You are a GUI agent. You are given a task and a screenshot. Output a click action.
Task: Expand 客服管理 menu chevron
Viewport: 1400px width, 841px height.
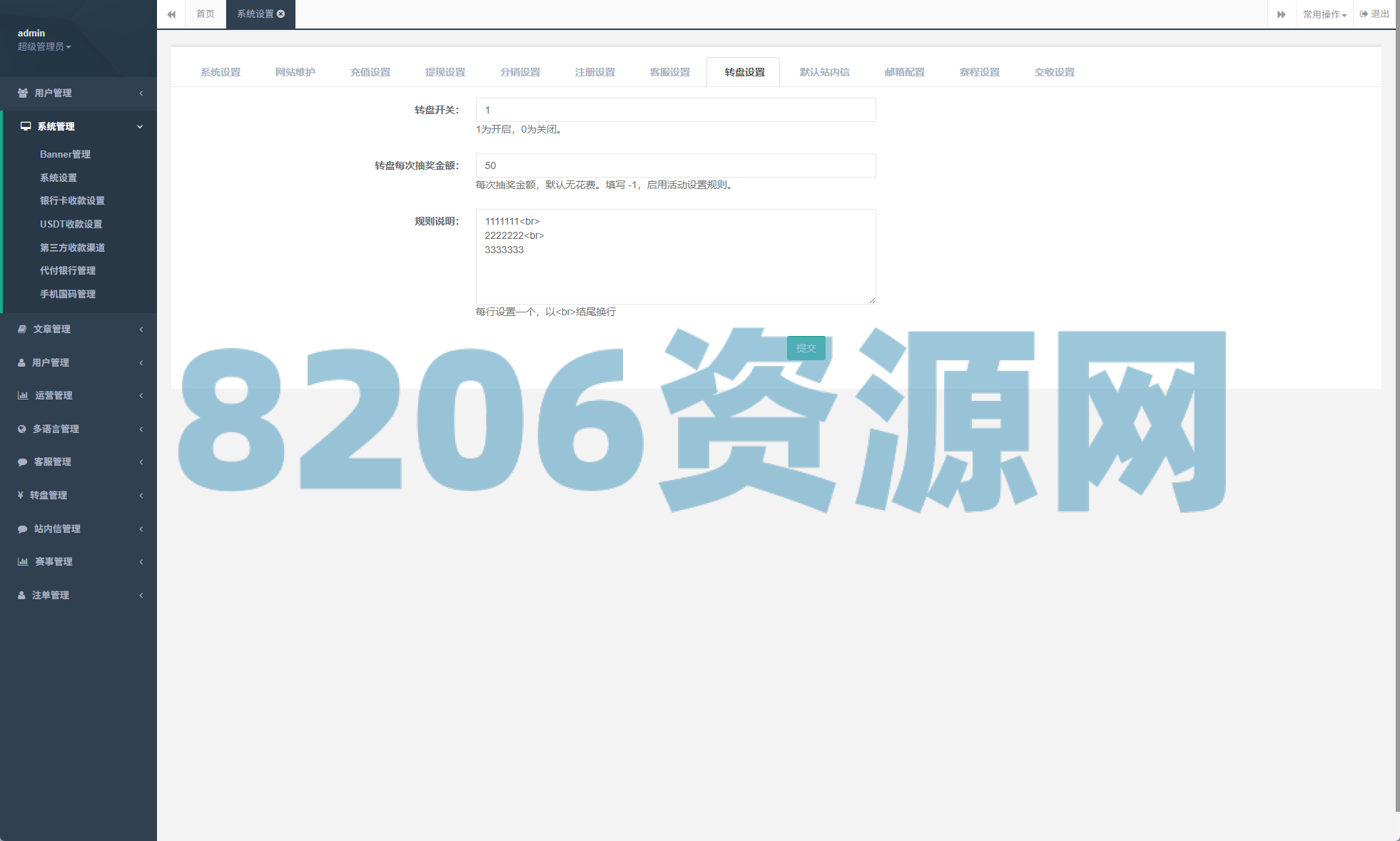click(x=141, y=462)
